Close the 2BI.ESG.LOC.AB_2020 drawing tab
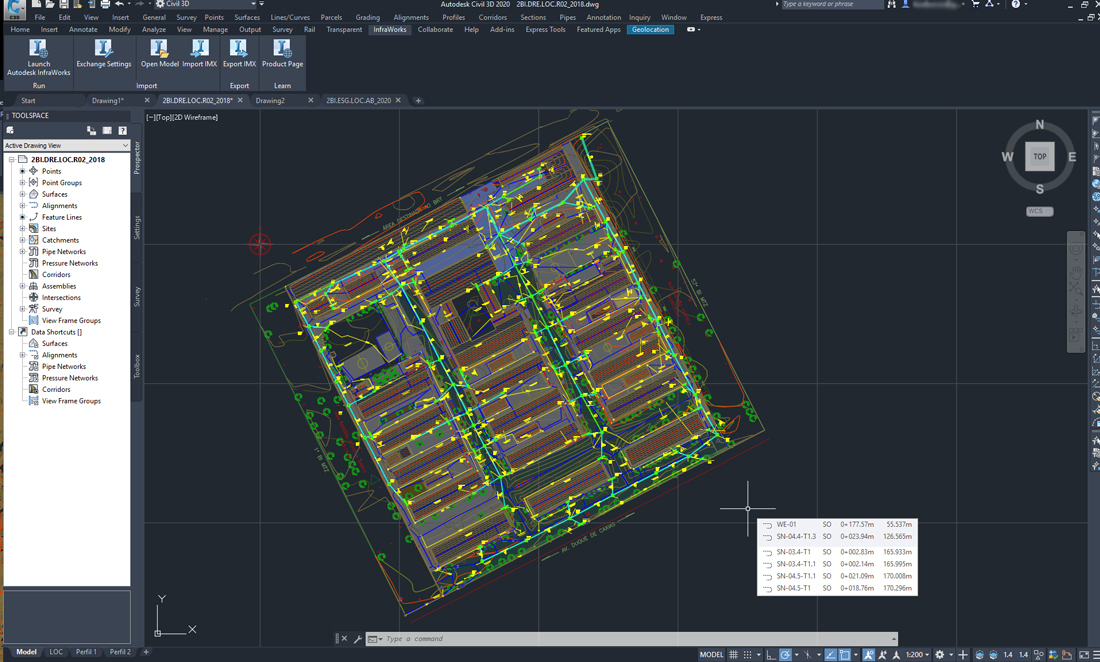This screenshot has width=1100, height=662. (398, 100)
